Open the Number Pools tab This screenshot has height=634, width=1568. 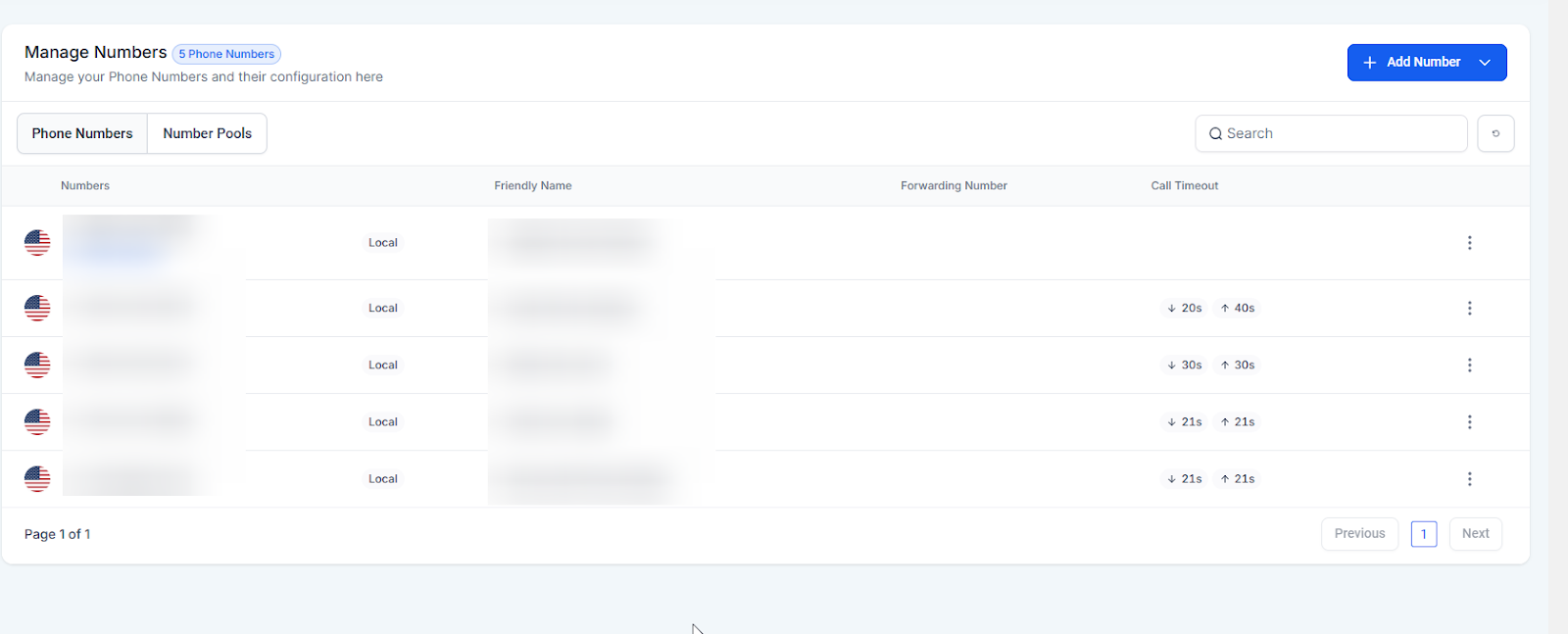click(207, 133)
